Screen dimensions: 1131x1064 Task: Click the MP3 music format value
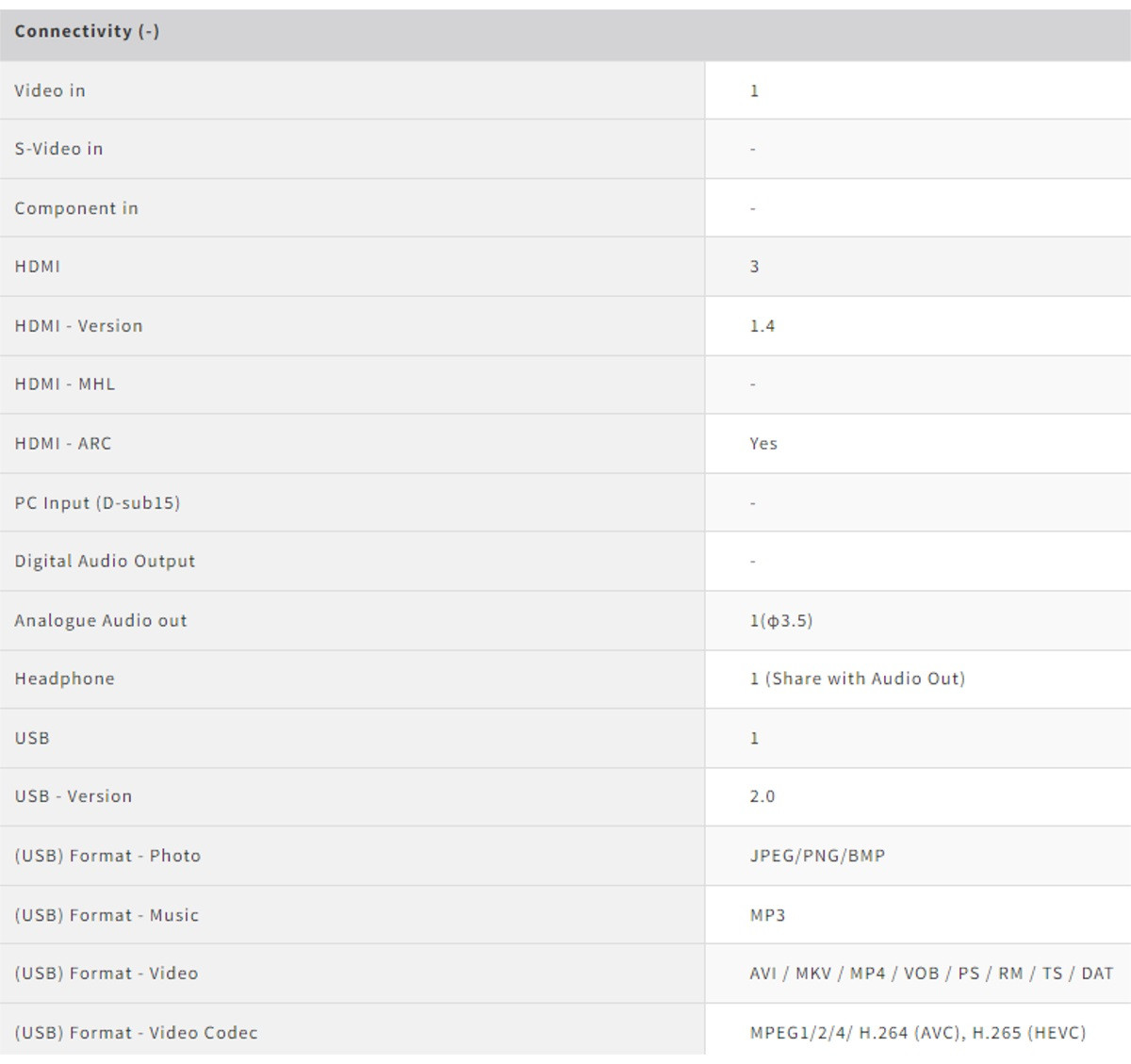tap(767, 915)
